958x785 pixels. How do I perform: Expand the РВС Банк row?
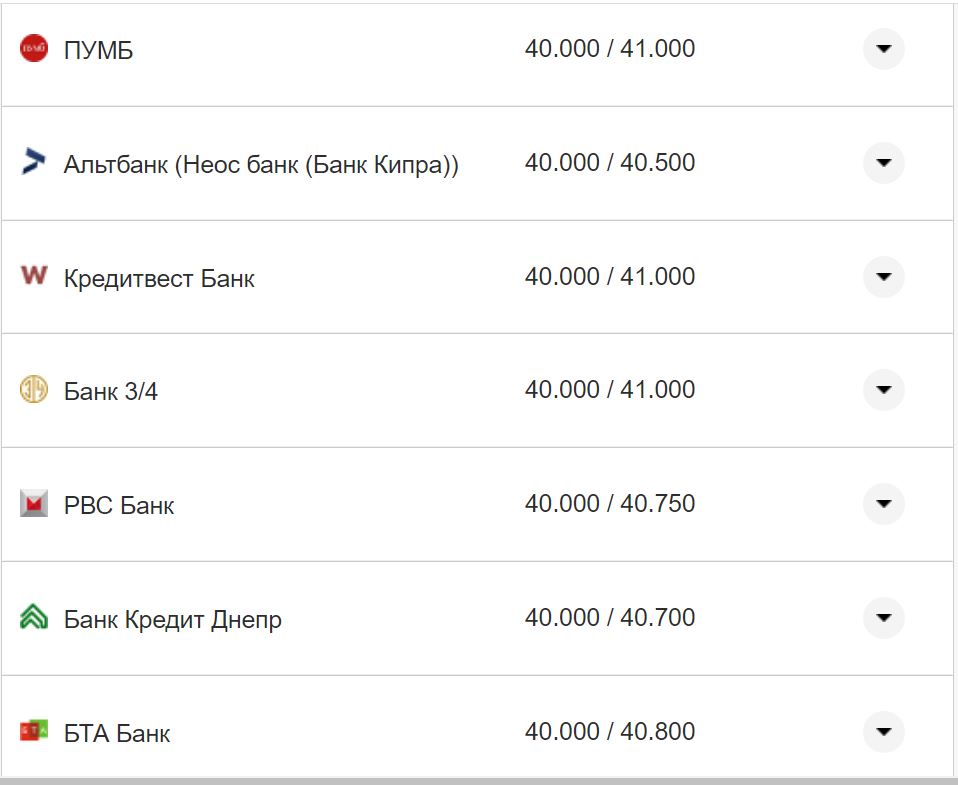(x=883, y=504)
